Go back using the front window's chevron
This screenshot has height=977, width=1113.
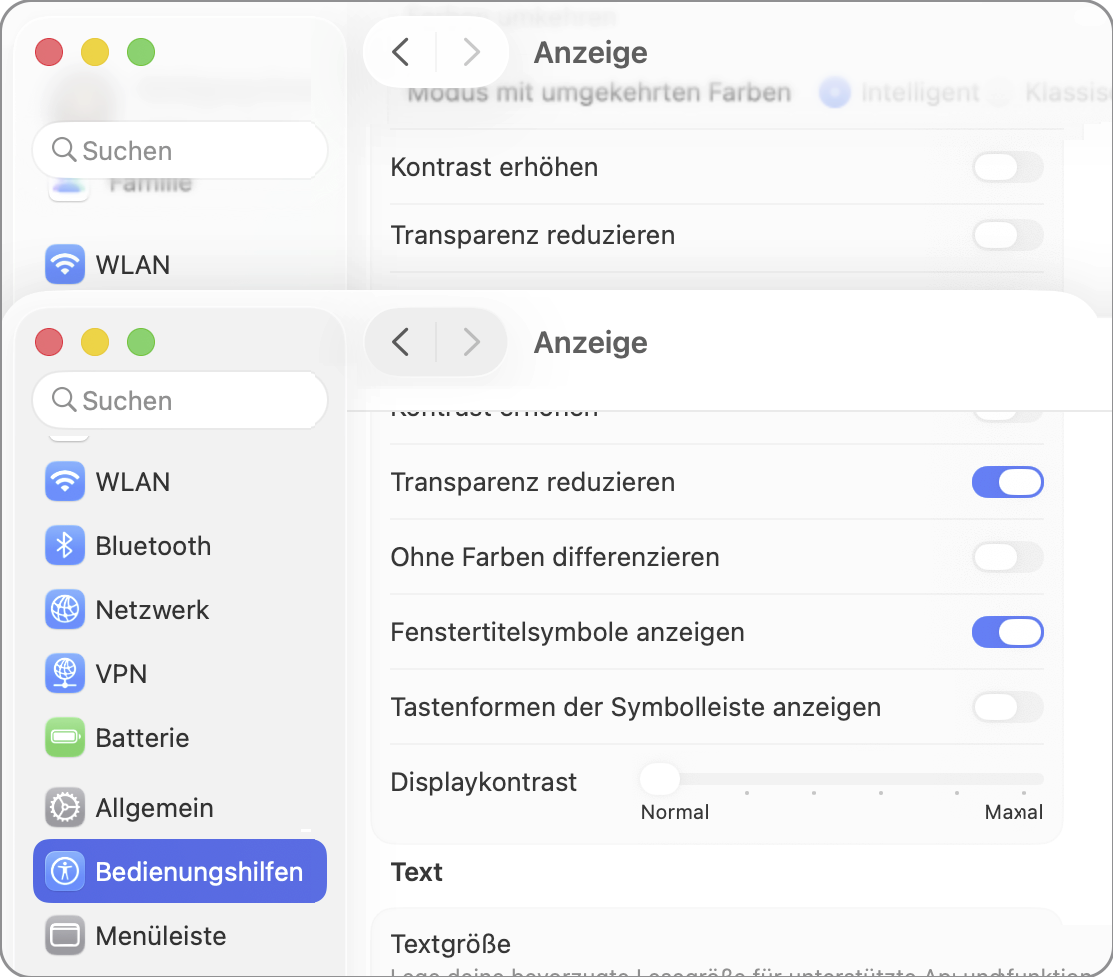tap(401, 342)
